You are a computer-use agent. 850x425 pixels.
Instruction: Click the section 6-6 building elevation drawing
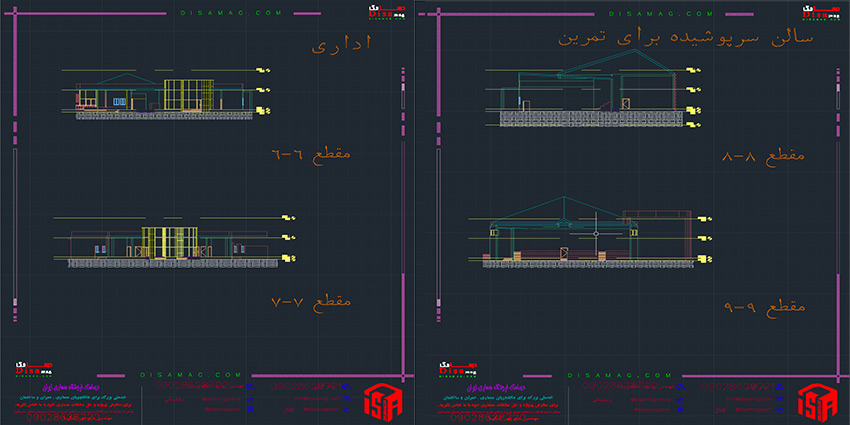tap(160, 95)
